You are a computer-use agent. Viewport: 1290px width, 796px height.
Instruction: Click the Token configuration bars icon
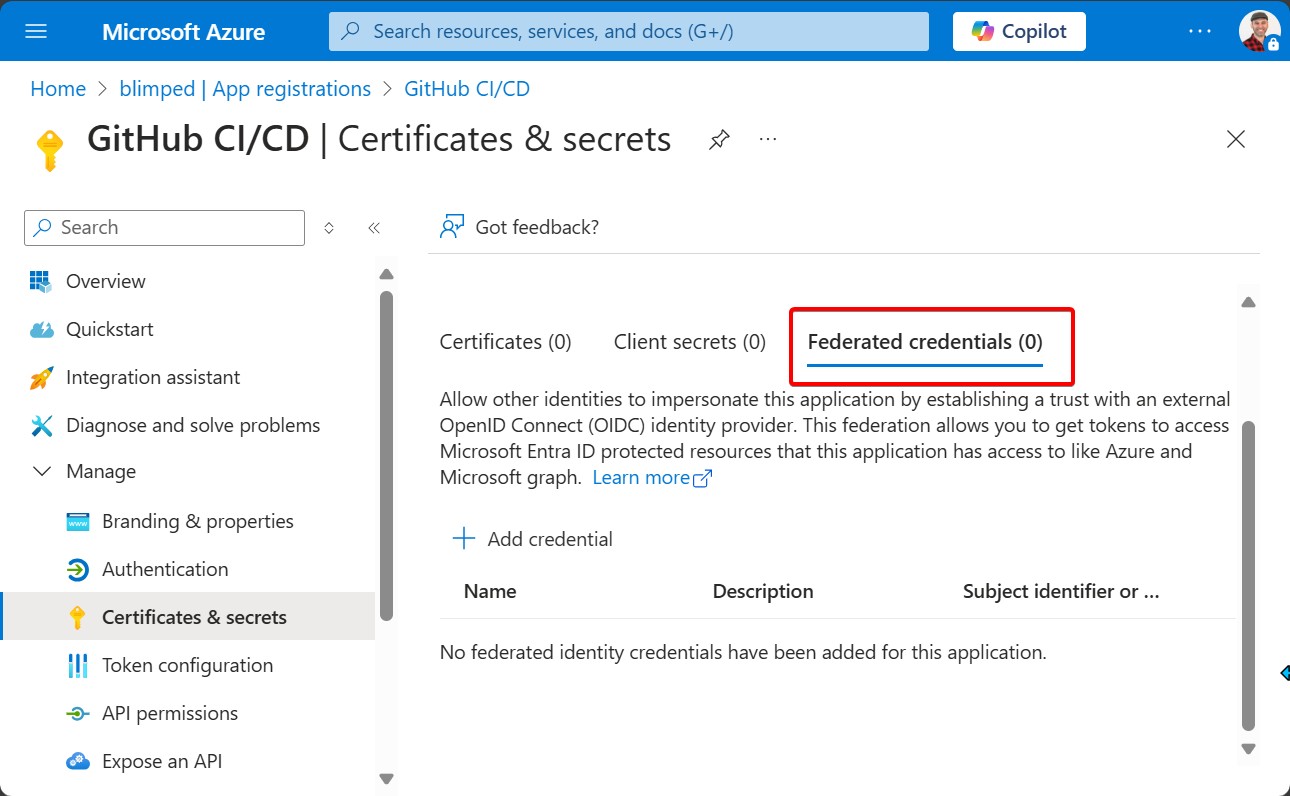(77, 666)
